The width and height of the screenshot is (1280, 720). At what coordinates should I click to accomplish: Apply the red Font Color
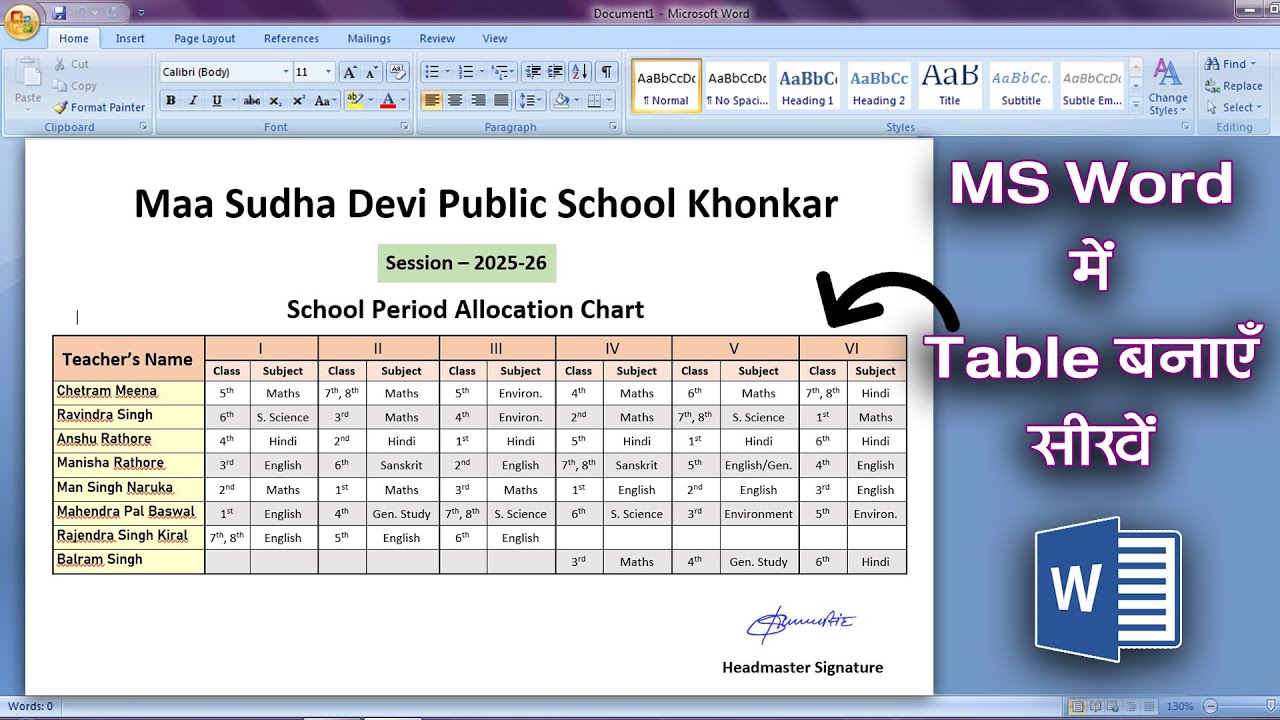pyautogui.click(x=388, y=100)
